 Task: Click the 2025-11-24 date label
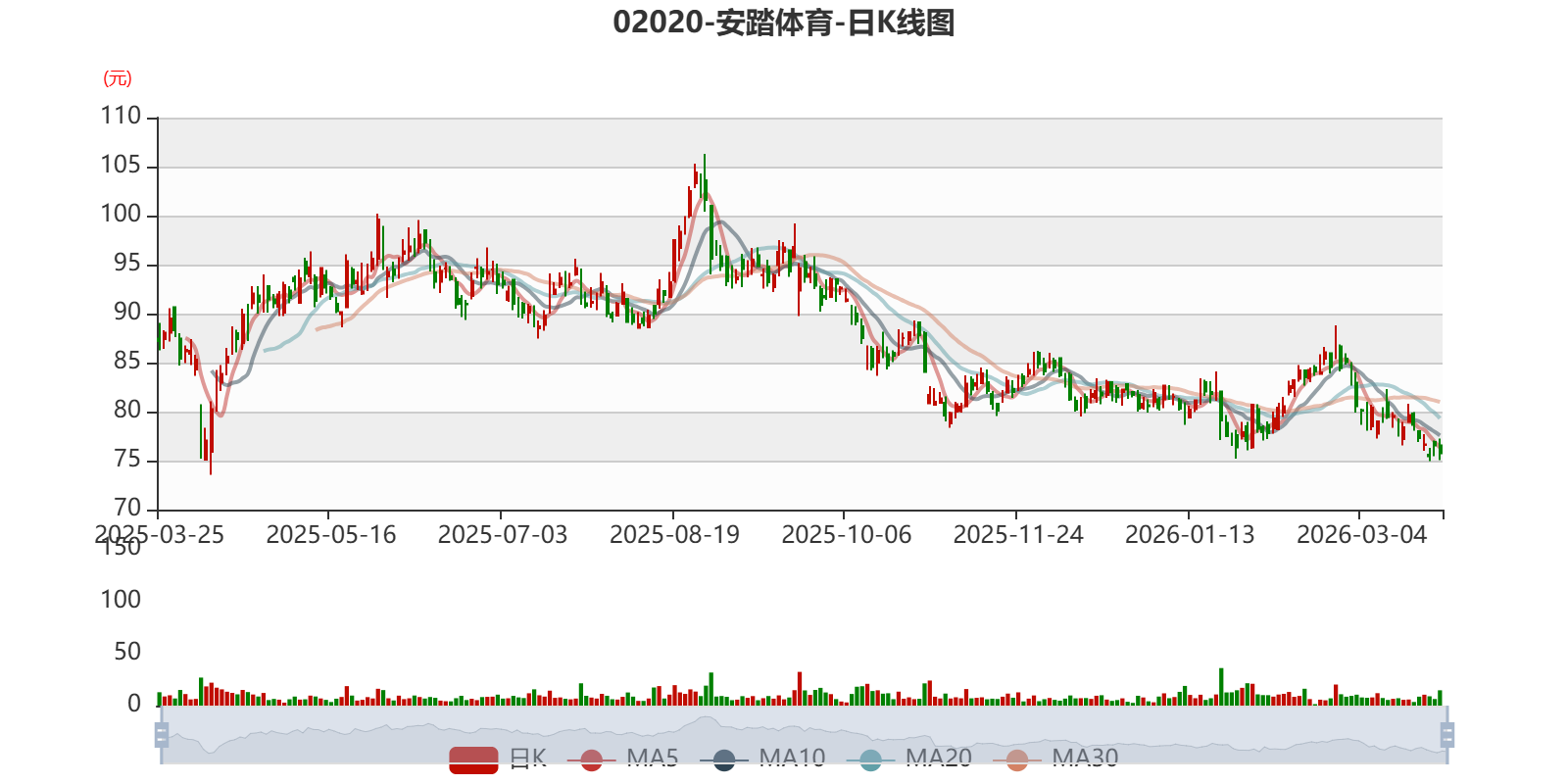[1018, 534]
